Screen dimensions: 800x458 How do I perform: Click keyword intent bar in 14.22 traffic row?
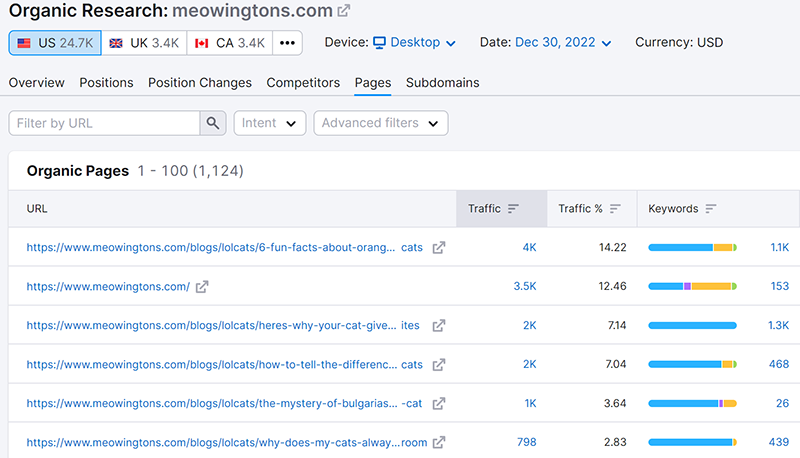[x=692, y=247]
